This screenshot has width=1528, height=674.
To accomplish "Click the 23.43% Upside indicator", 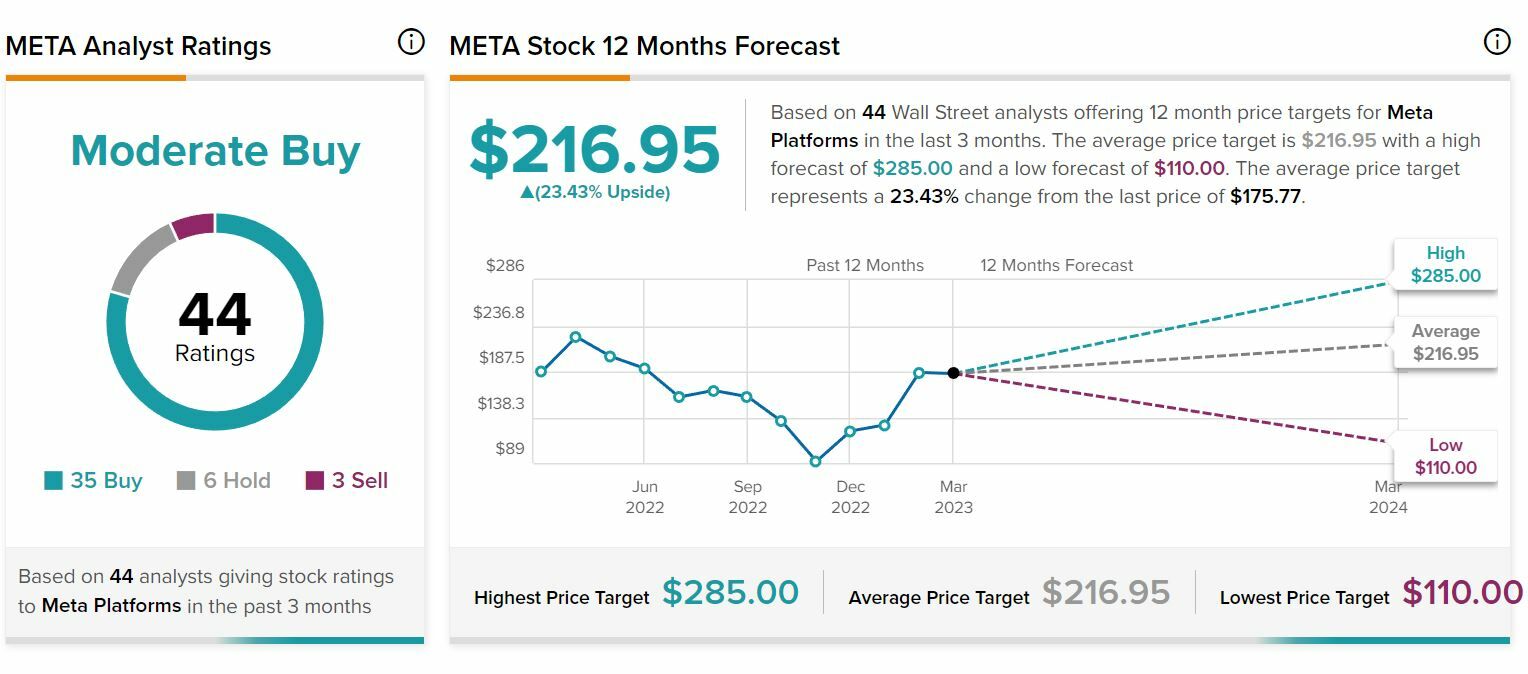I will (x=595, y=193).
